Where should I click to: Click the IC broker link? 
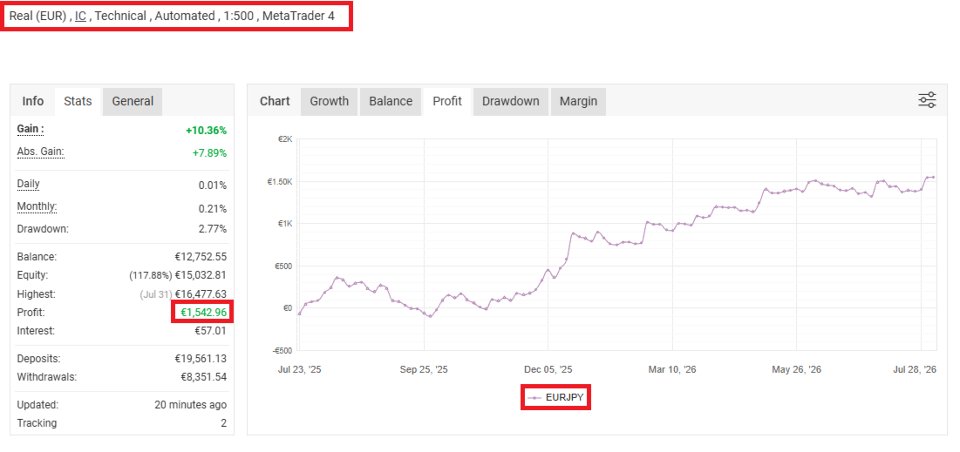80,16
